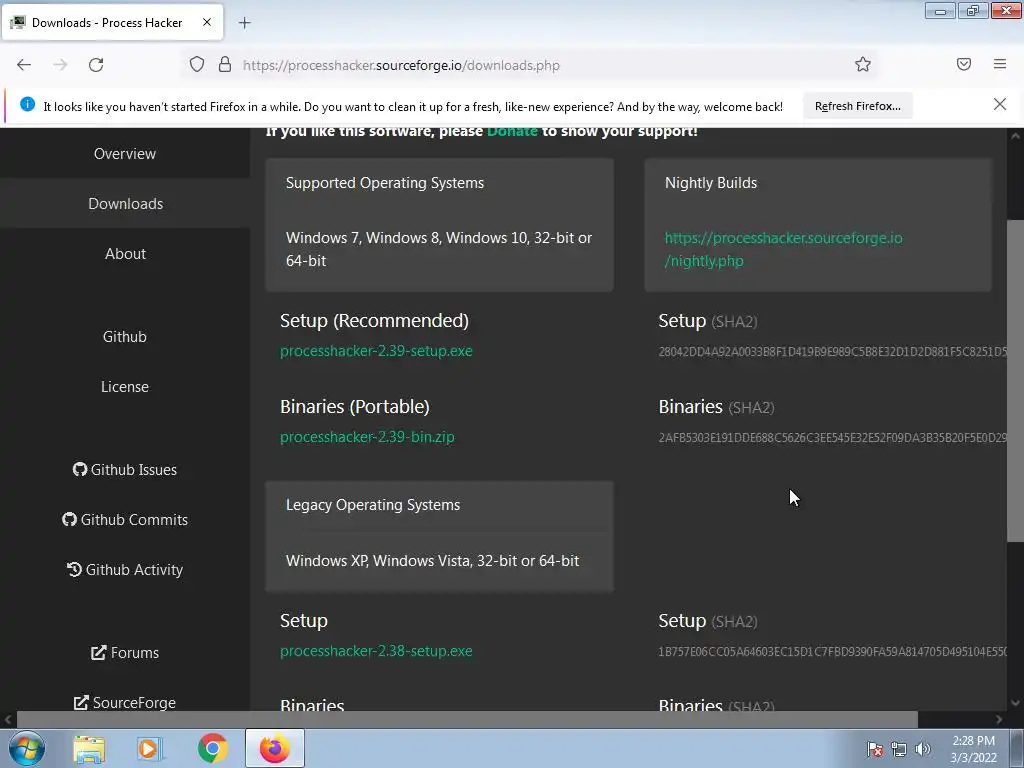
Task: Click the Setup 2.39 SHA2 hash text
Action: (832, 351)
